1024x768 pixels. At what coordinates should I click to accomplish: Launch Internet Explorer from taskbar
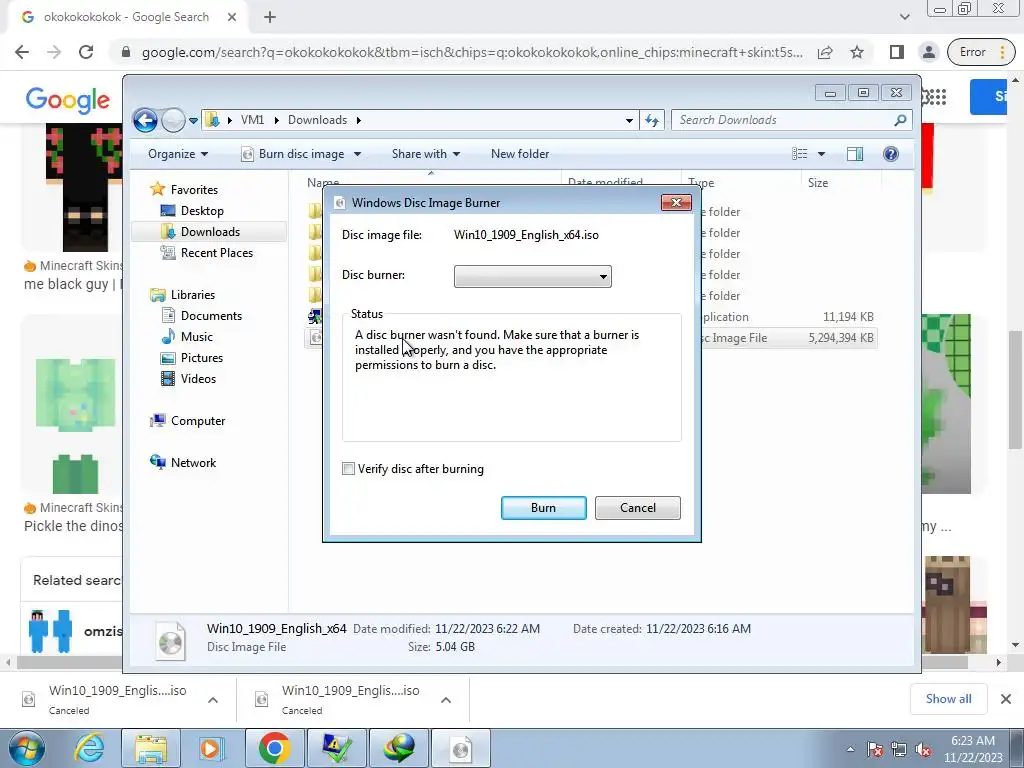point(89,748)
